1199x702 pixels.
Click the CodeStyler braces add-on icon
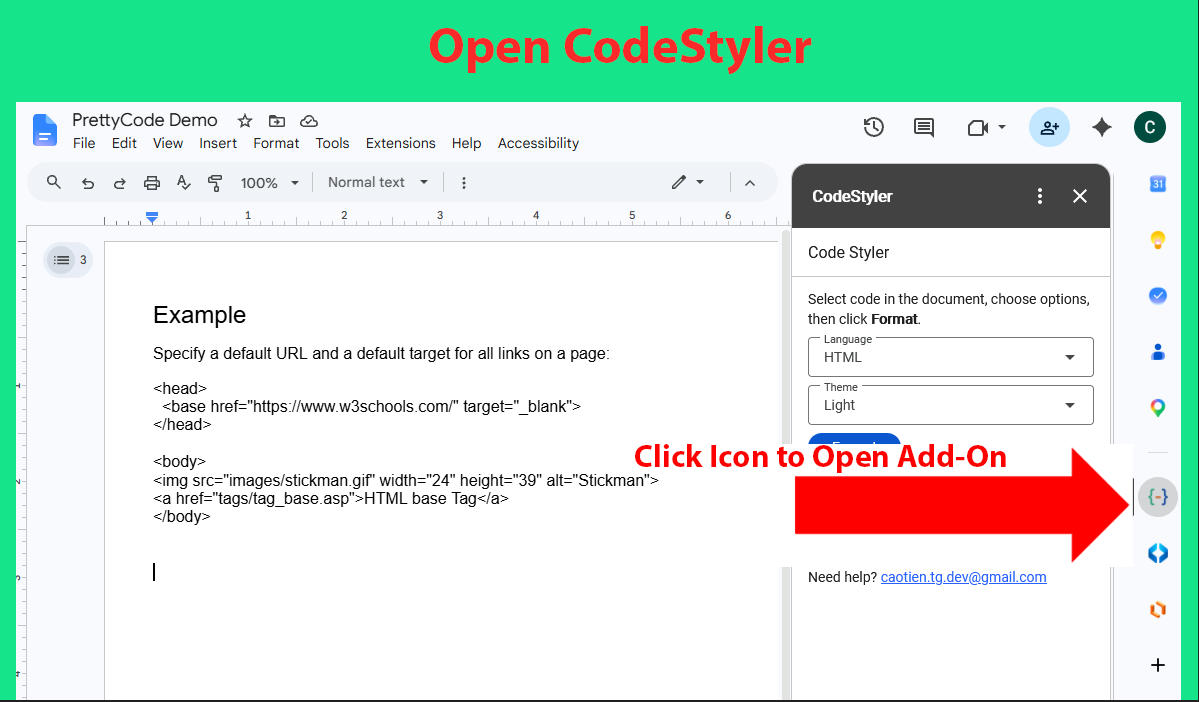[x=1158, y=497]
